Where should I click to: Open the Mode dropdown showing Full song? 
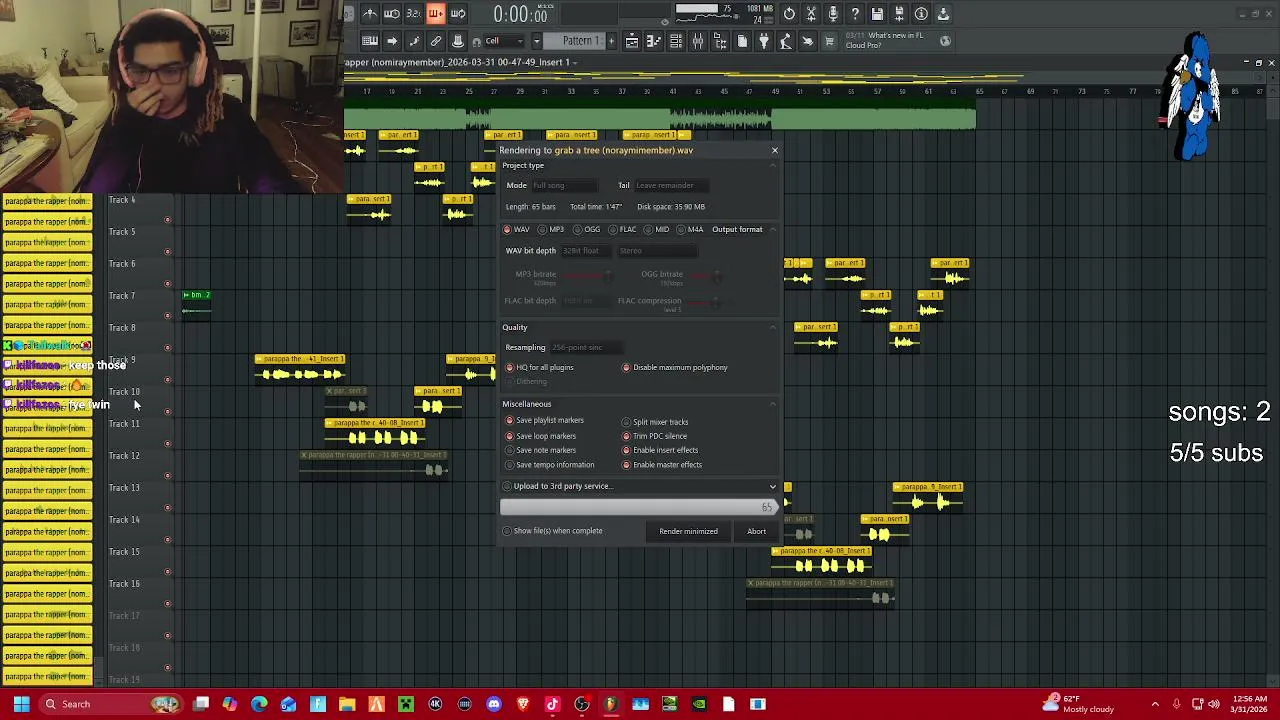(x=563, y=185)
